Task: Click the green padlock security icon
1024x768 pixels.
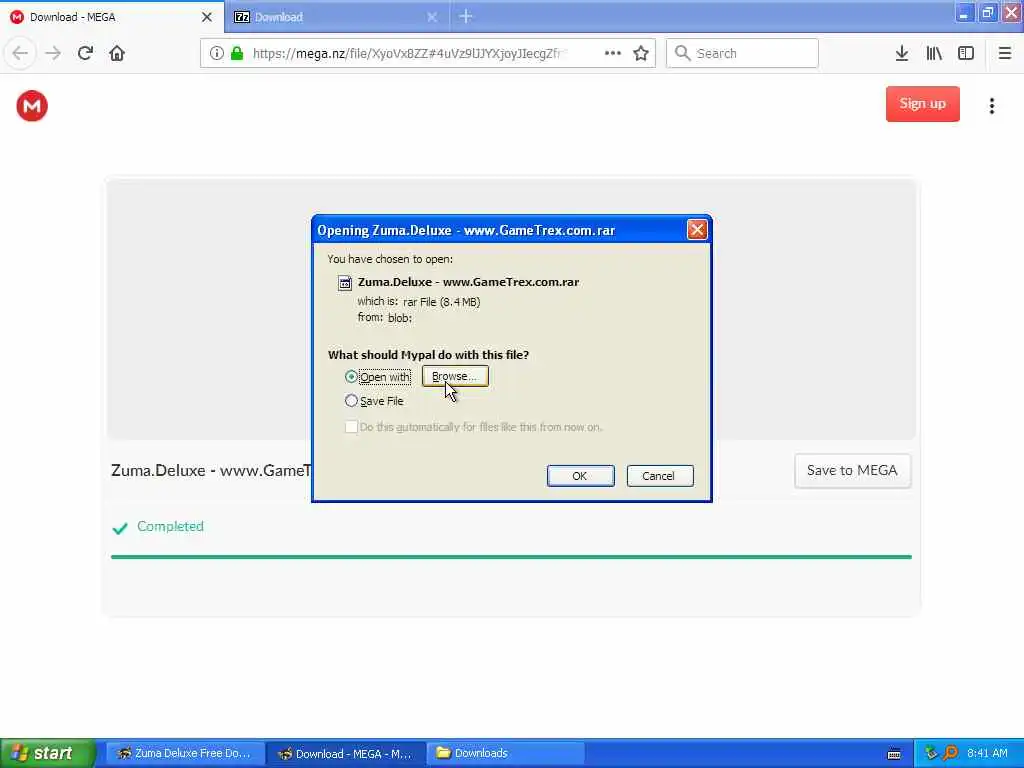Action: pos(237,53)
